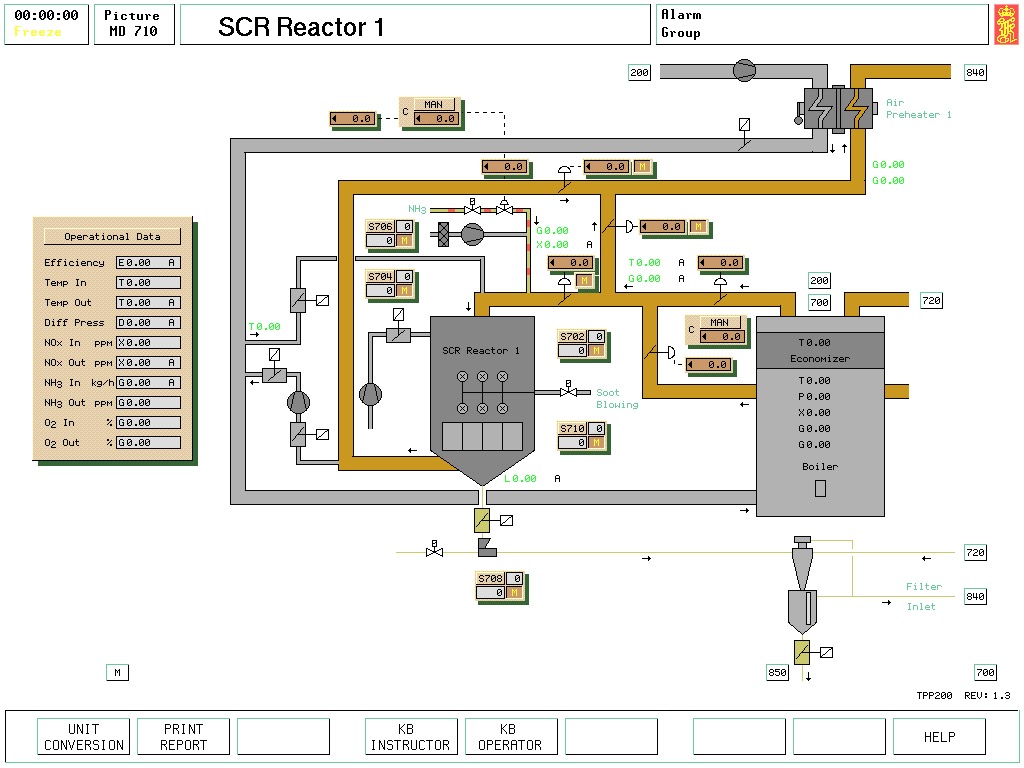
Task: Select the ash hopper damper below reactor
Action: click(482, 520)
